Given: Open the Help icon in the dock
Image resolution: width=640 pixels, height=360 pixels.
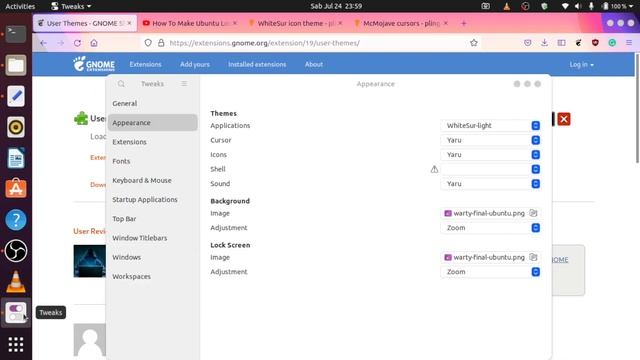Looking at the screenshot, I should pos(16,220).
